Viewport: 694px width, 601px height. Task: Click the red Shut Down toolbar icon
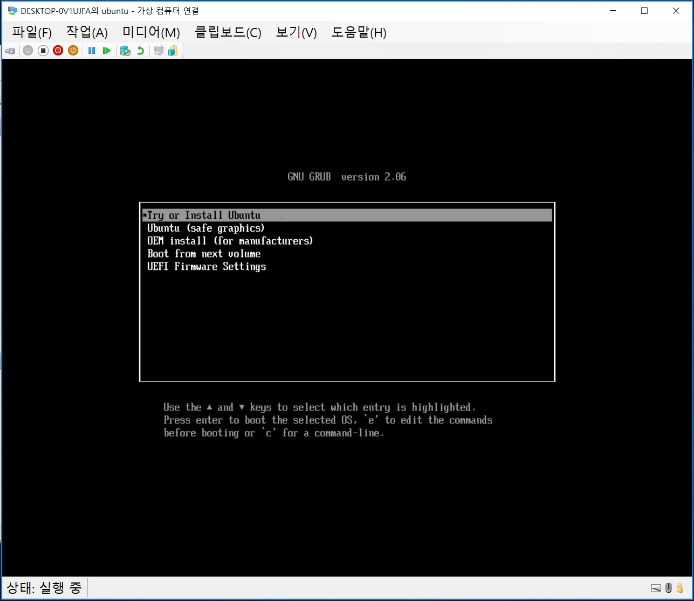58,50
